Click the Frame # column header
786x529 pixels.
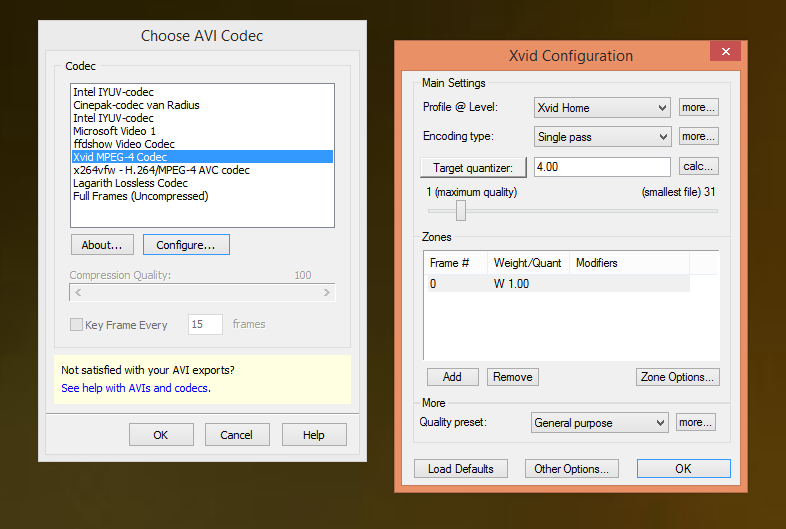pyautogui.click(x=456, y=263)
